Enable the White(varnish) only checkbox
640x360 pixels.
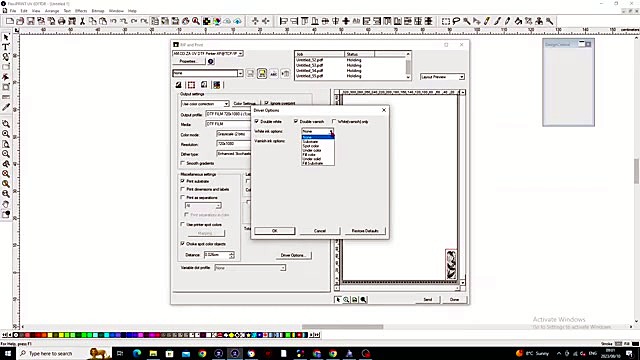pyautogui.click(x=334, y=121)
